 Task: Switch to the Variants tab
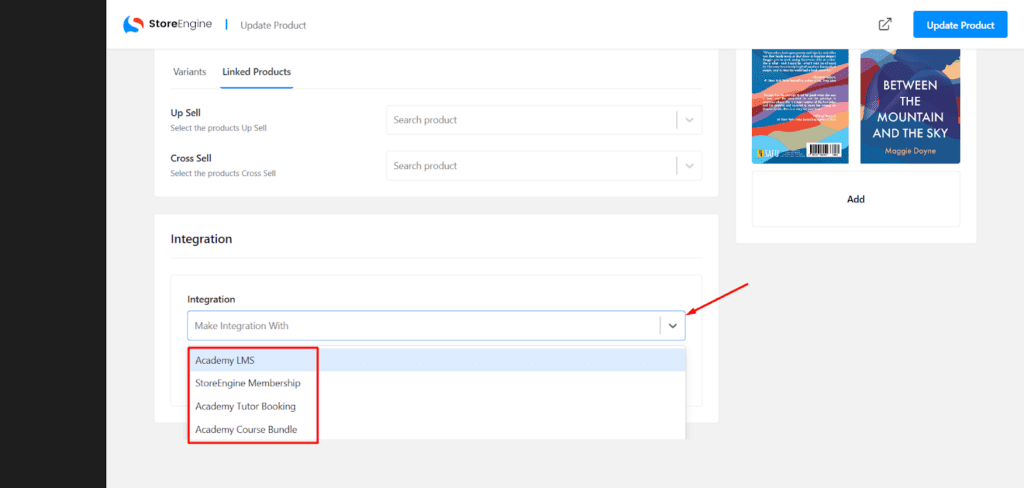point(189,72)
